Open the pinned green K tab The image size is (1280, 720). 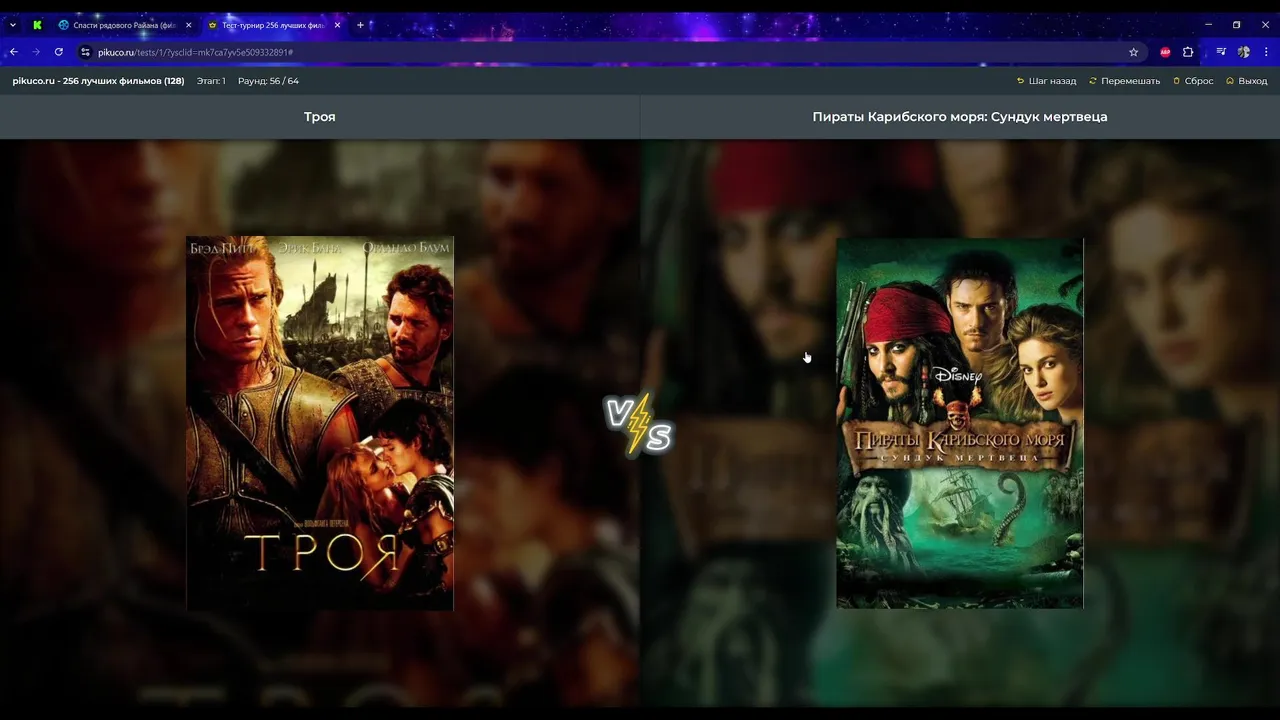coord(37,25)
